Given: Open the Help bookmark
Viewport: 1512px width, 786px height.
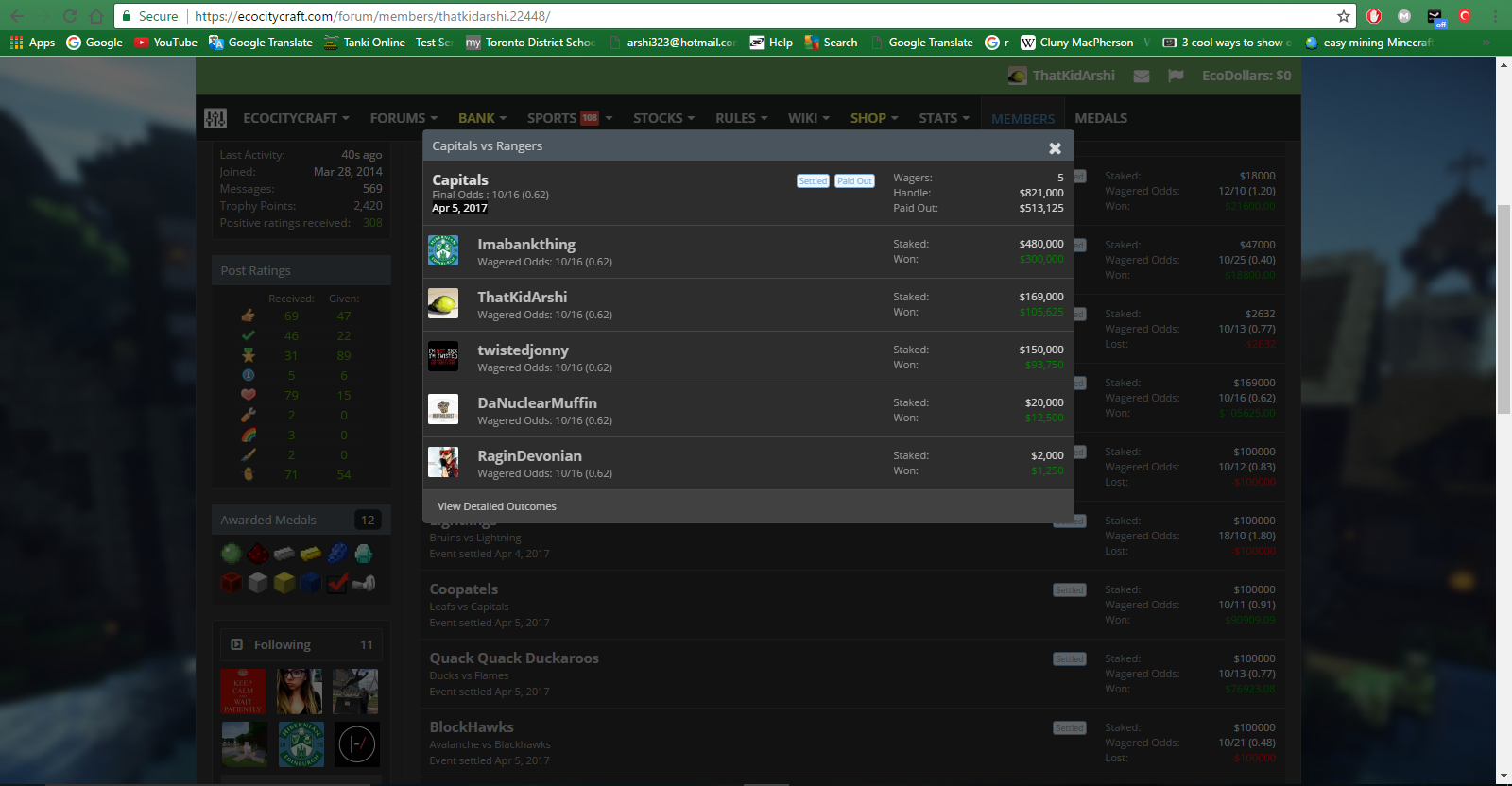Looking at the screenshot, I should (x=771, y=43).
